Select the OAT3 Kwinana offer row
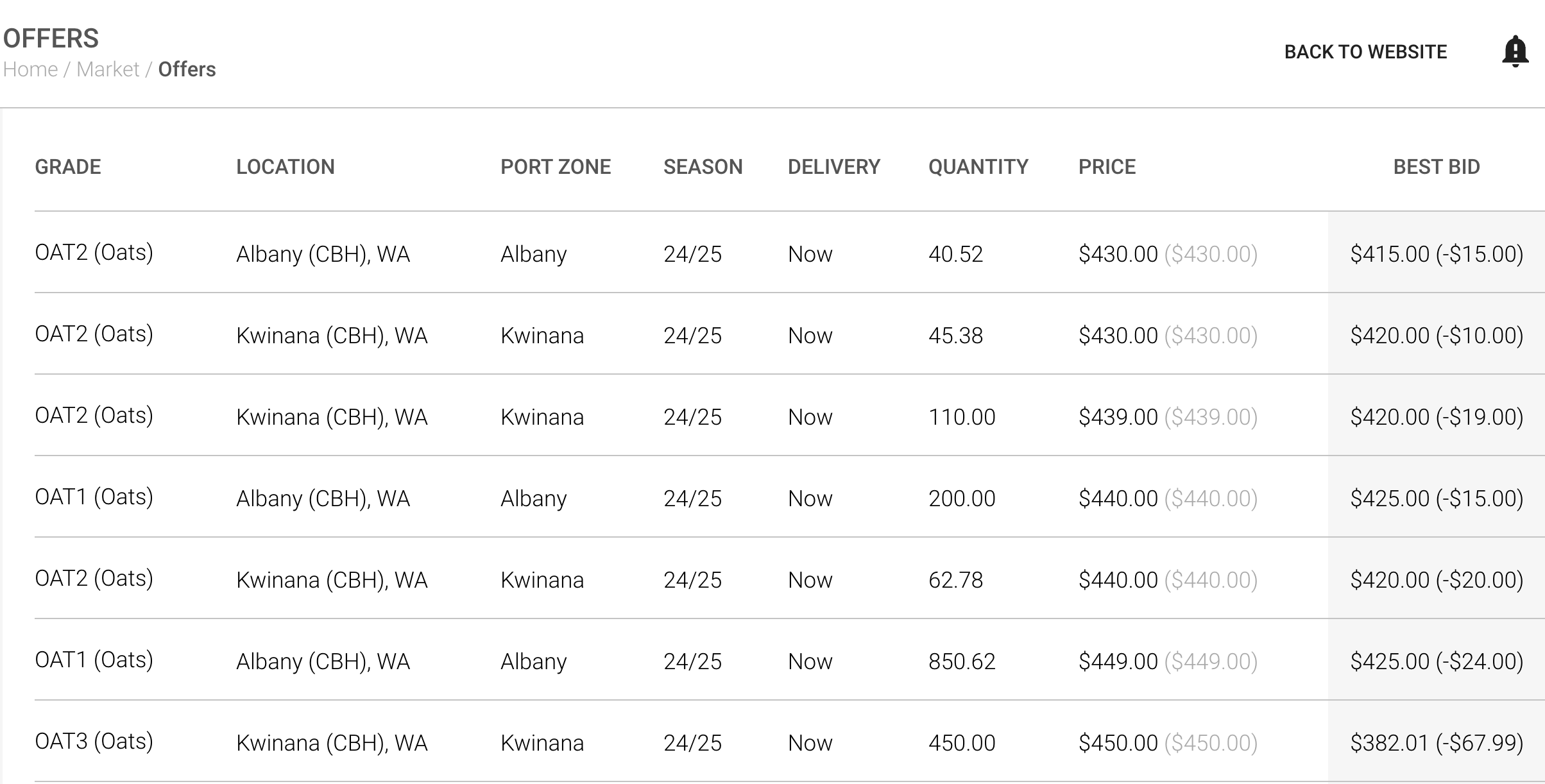Screen dimensions: 1545x784 (449, 742)
